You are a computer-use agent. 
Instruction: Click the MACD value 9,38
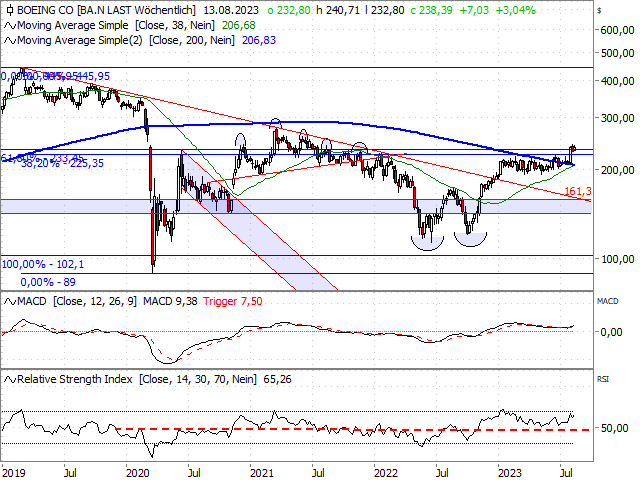pyautogui.click(x=170, y=302)
